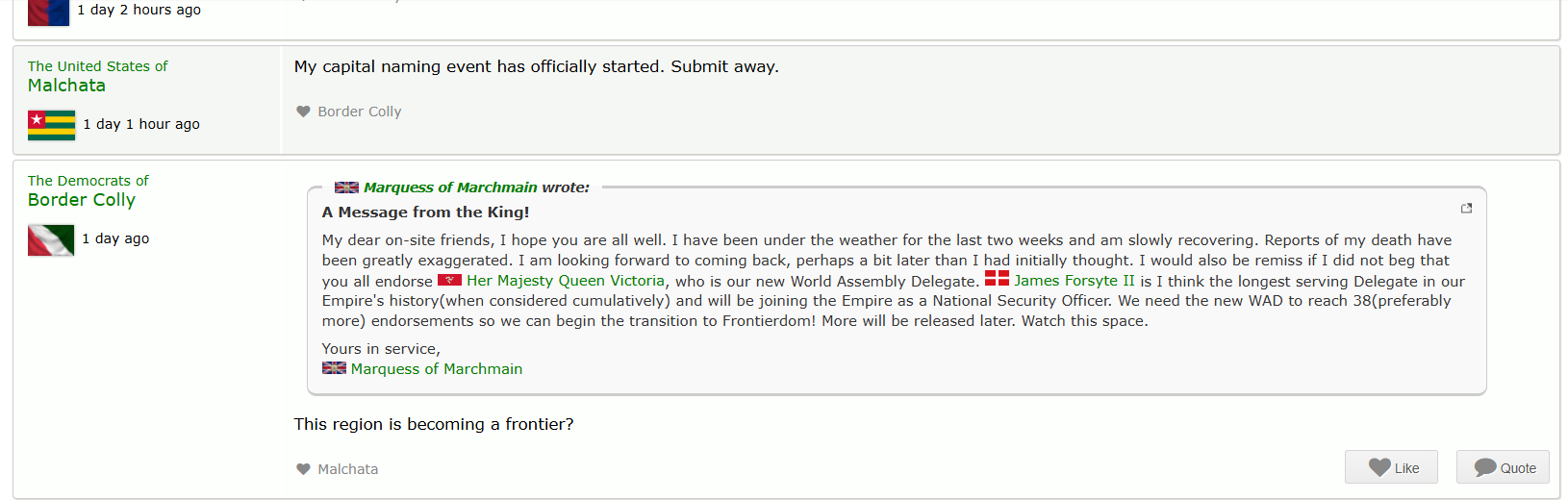1568x500 pixels.
Task: Open Her Majesty Queen Victoria link
Action: [565, 281]
